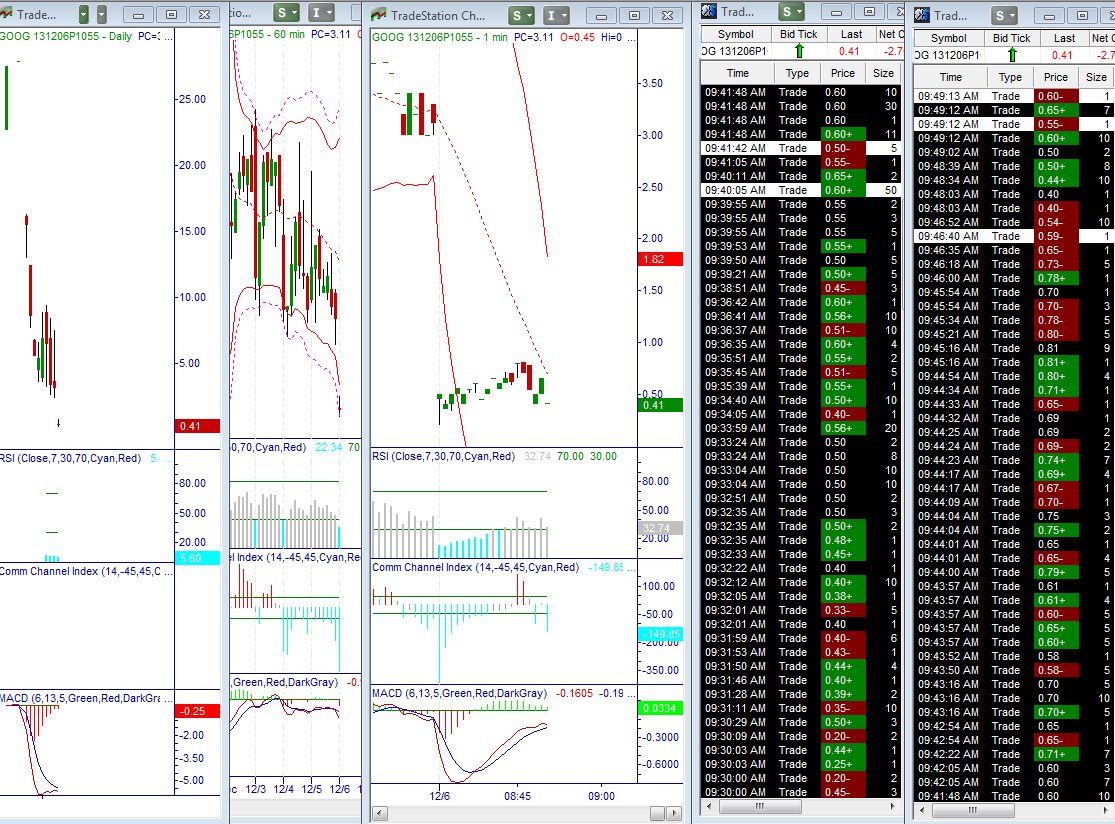Click the 09:40:05 AM trade row with size 50
The width and height of the screenshot is (1115, 824).
click(x=801, y=191)
